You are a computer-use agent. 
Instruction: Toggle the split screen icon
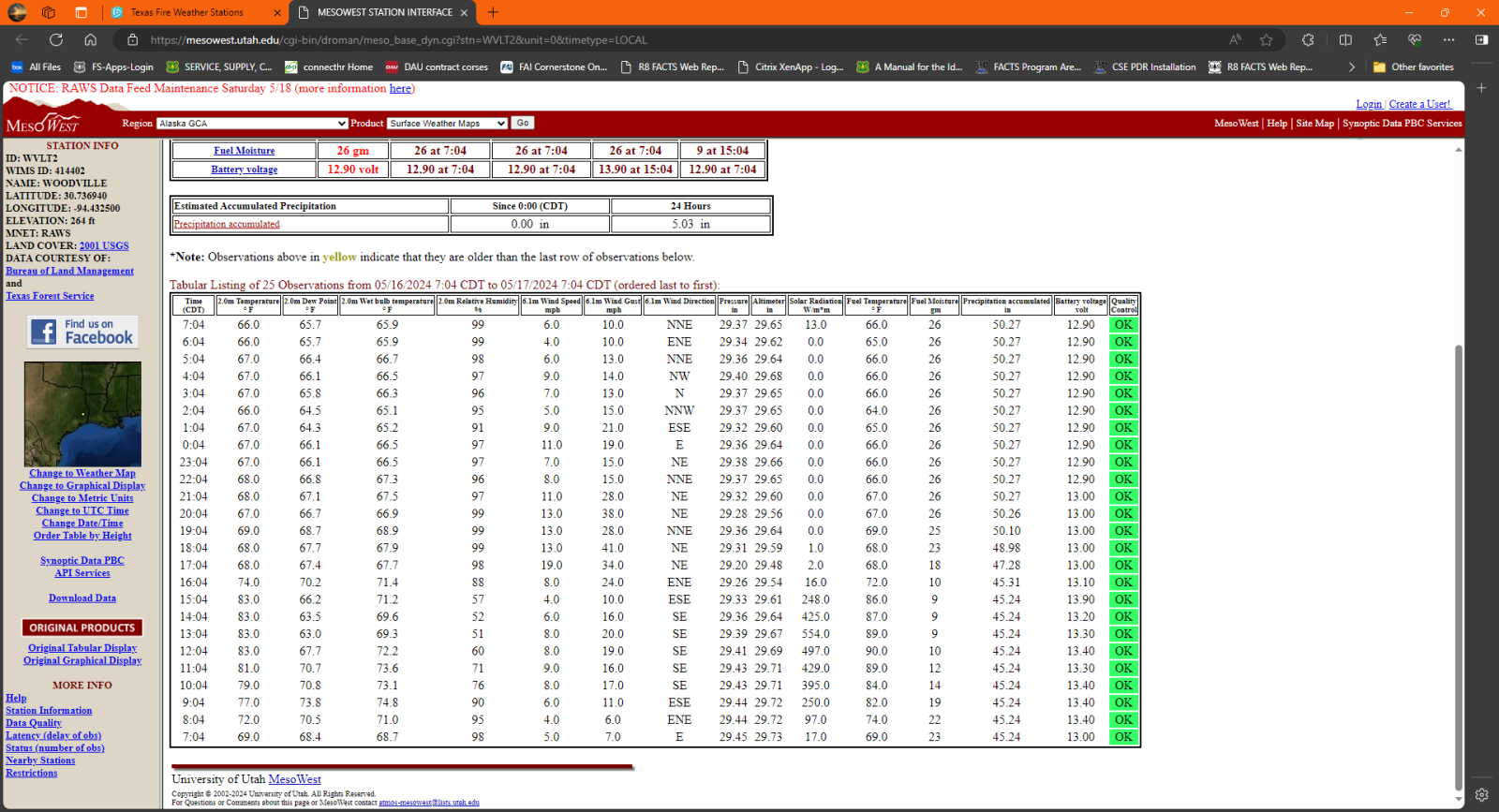pyautogui.click(x=1345, y=39)
